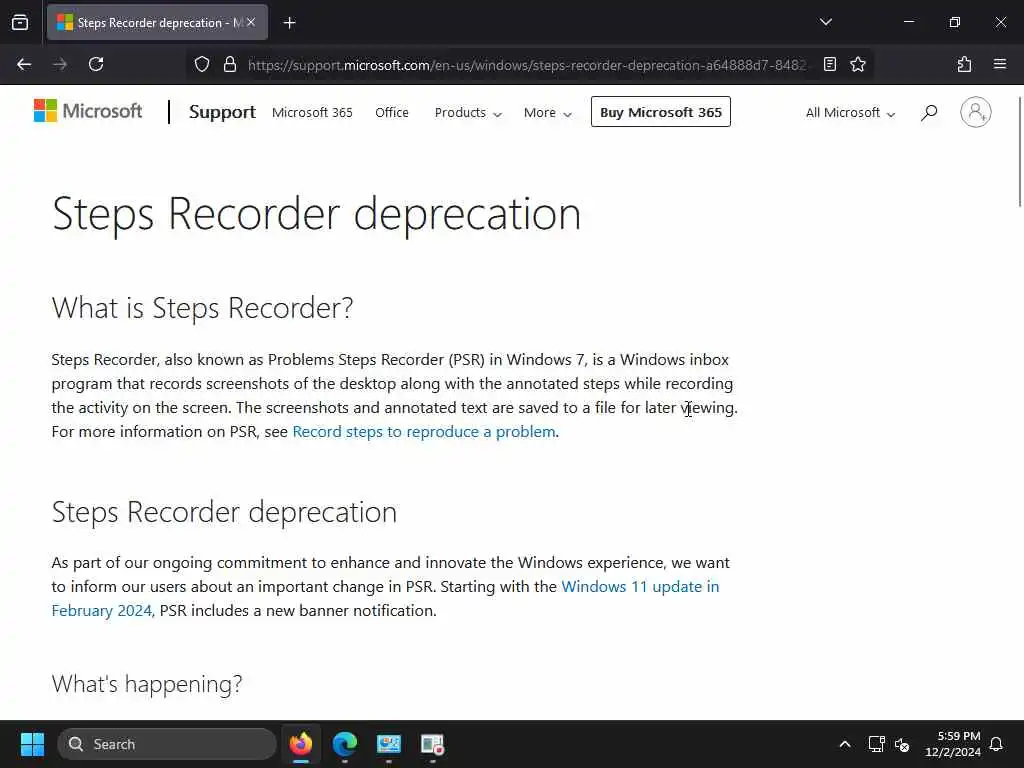Go forward one page

(60, 64)
